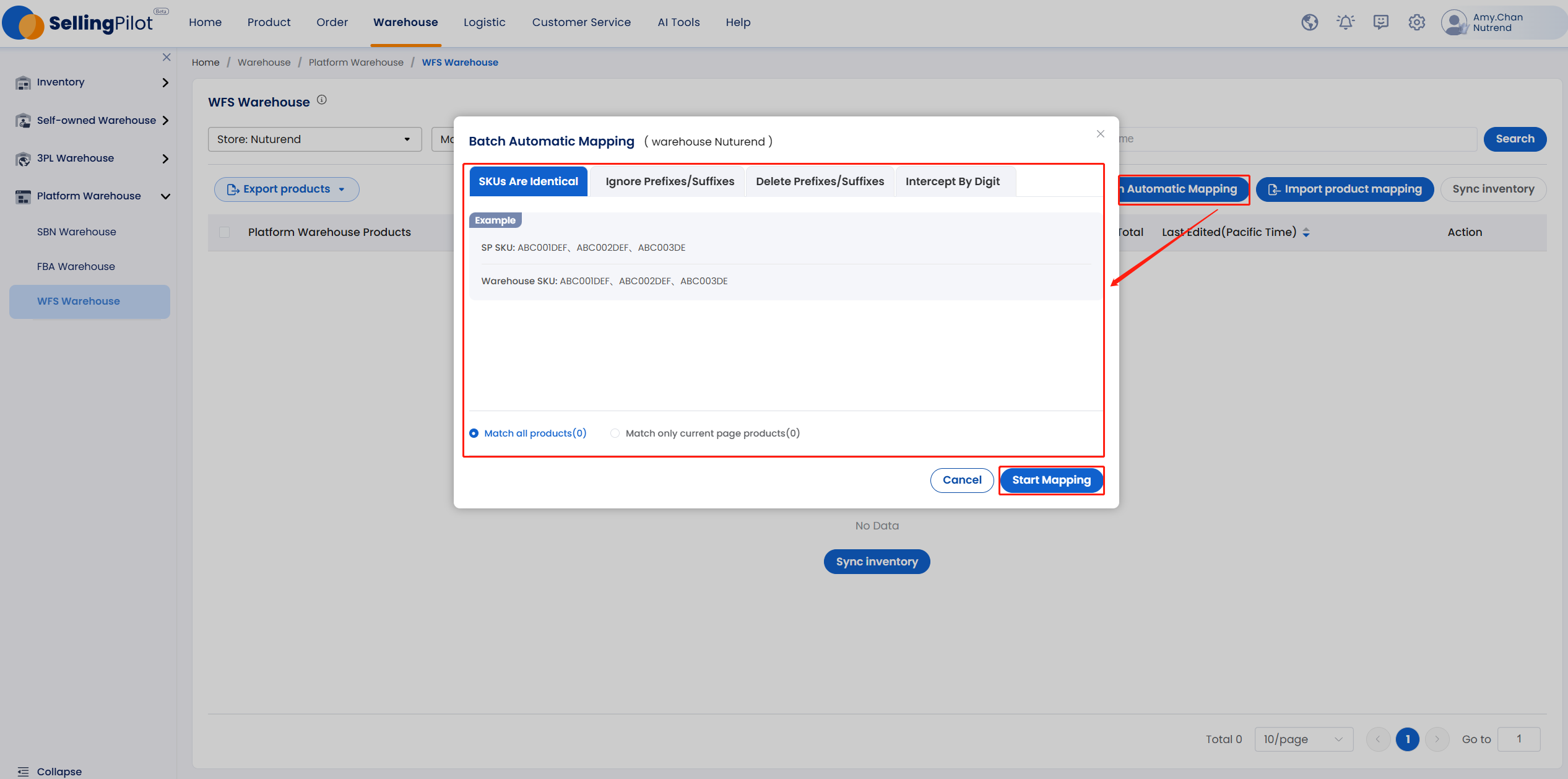Expand the Inventory menu chevron
The width and height of the screenshot is (1568, 779).
(x=165, y=82)
